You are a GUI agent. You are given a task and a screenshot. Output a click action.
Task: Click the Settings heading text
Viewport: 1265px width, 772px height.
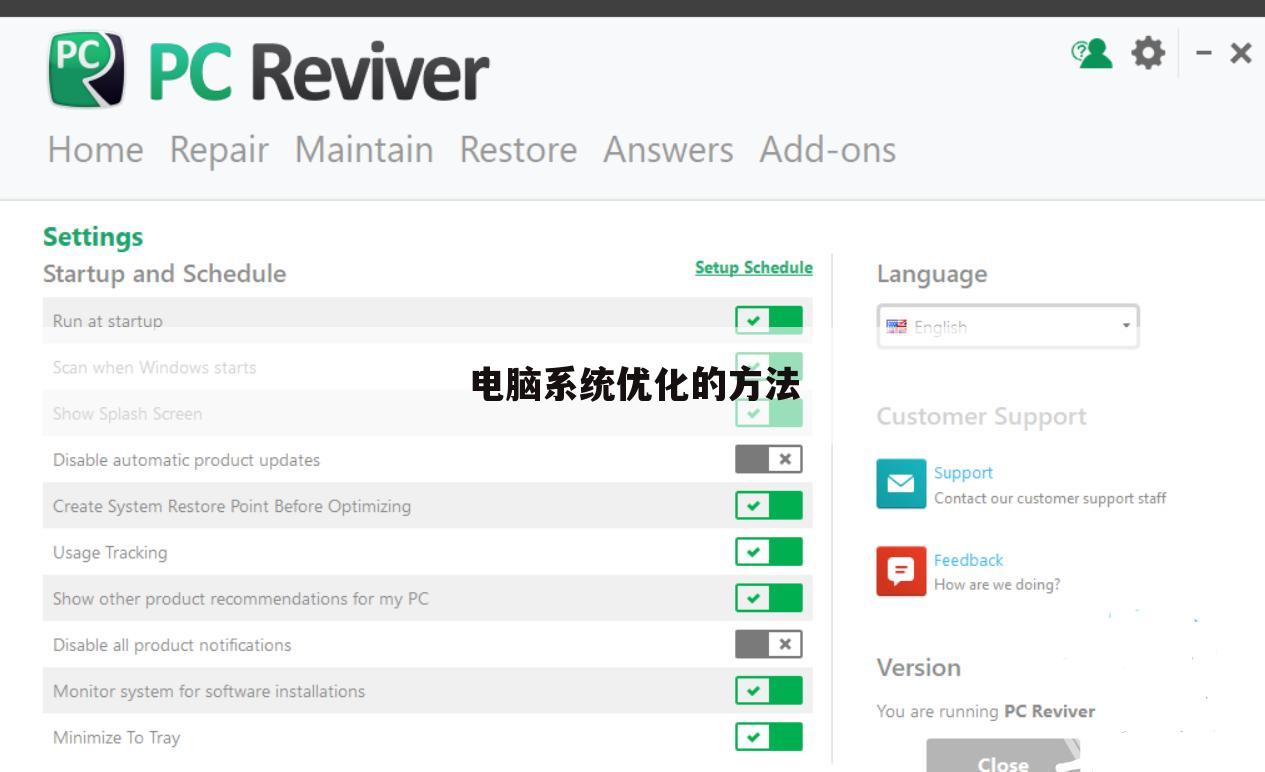(93, 237)
